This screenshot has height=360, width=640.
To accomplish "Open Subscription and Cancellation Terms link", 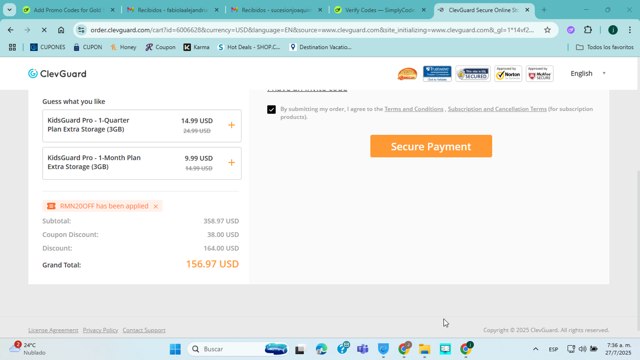I will pyautogui.click(x=497, y=109).
